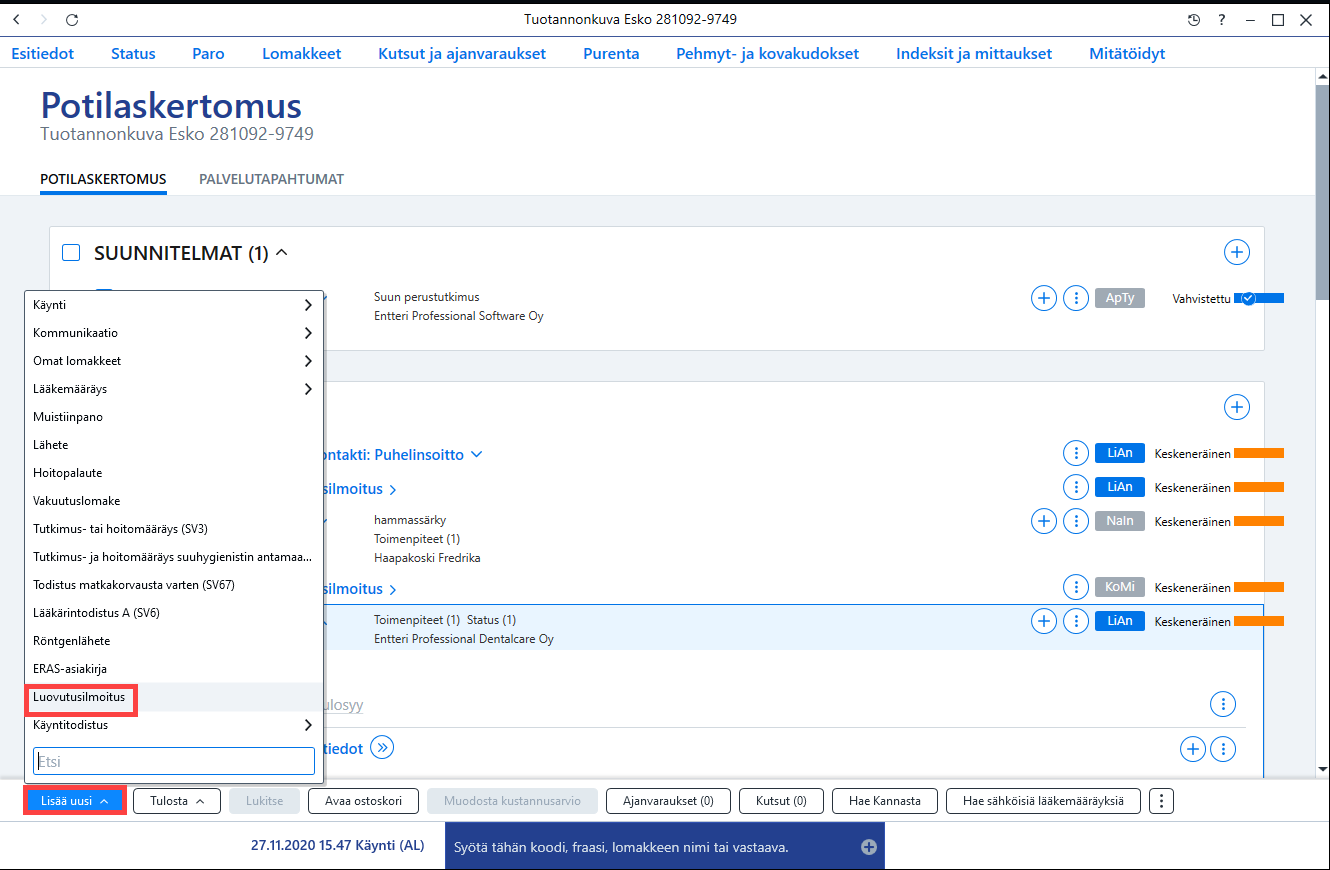The image size is (1330, 870).
Task: Click the Hae Kannasta button
Action: coord(885,801)
